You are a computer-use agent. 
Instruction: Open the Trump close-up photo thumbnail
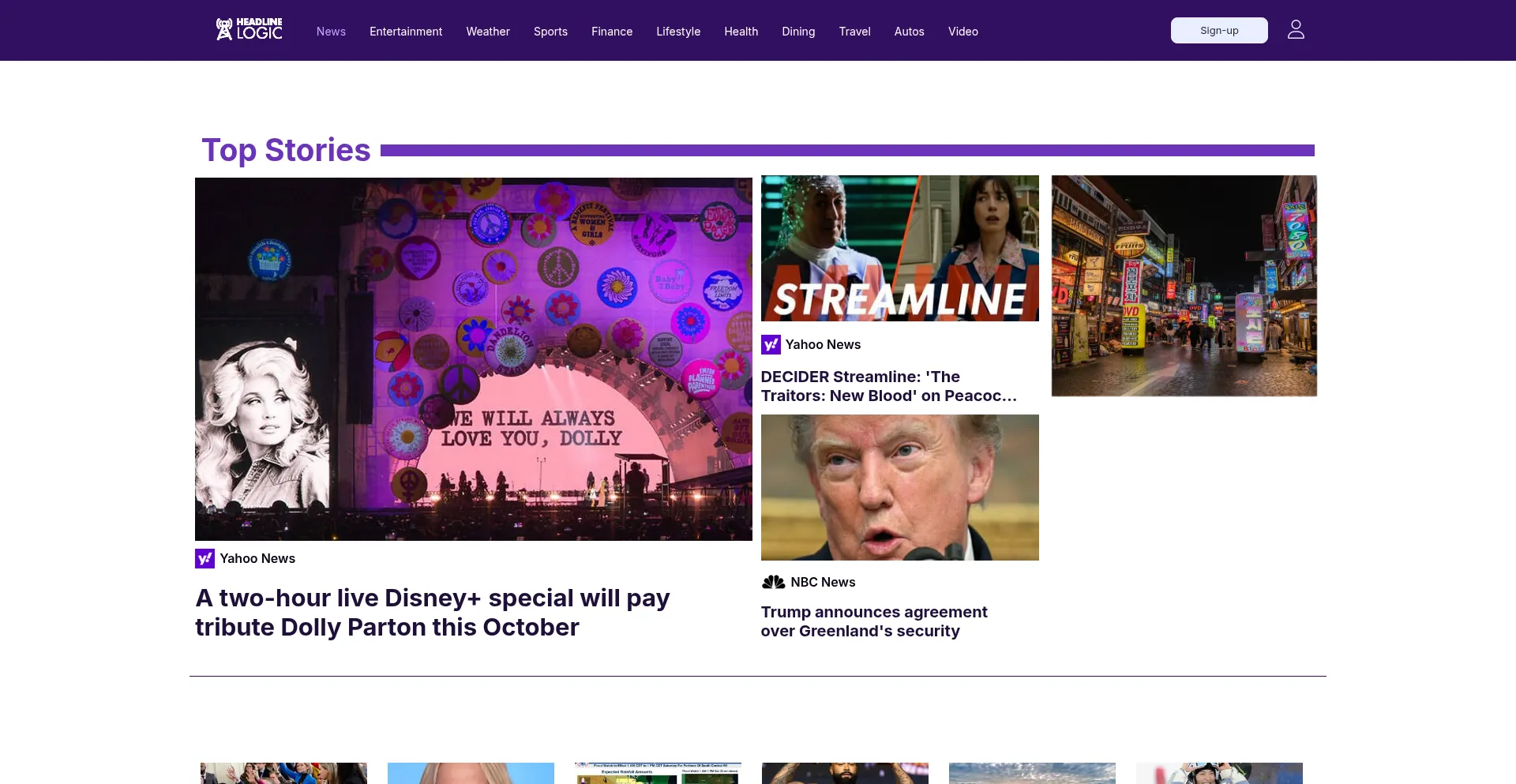click(x=900, y=487)
